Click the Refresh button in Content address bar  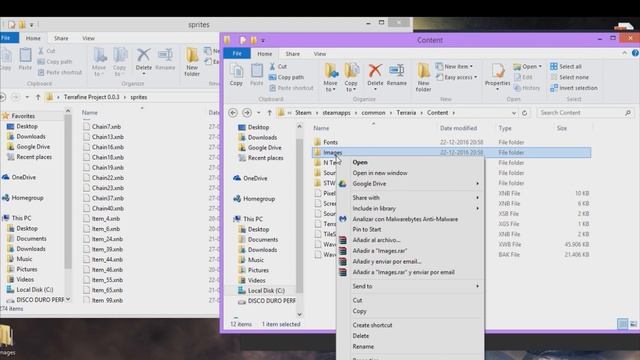click(x=524, y=113)
